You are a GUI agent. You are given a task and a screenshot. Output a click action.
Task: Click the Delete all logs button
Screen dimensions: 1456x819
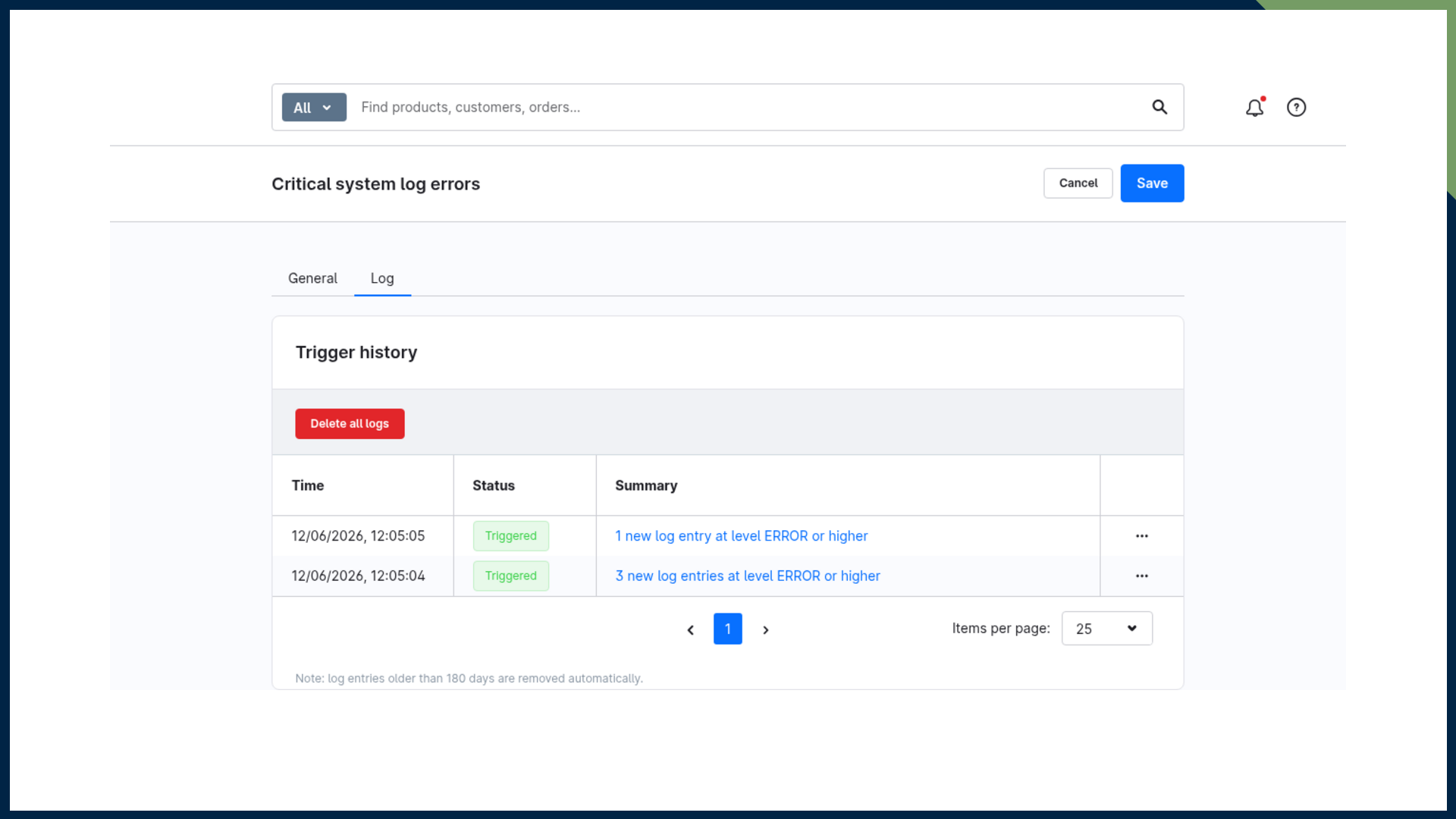[x=350, y=424]
